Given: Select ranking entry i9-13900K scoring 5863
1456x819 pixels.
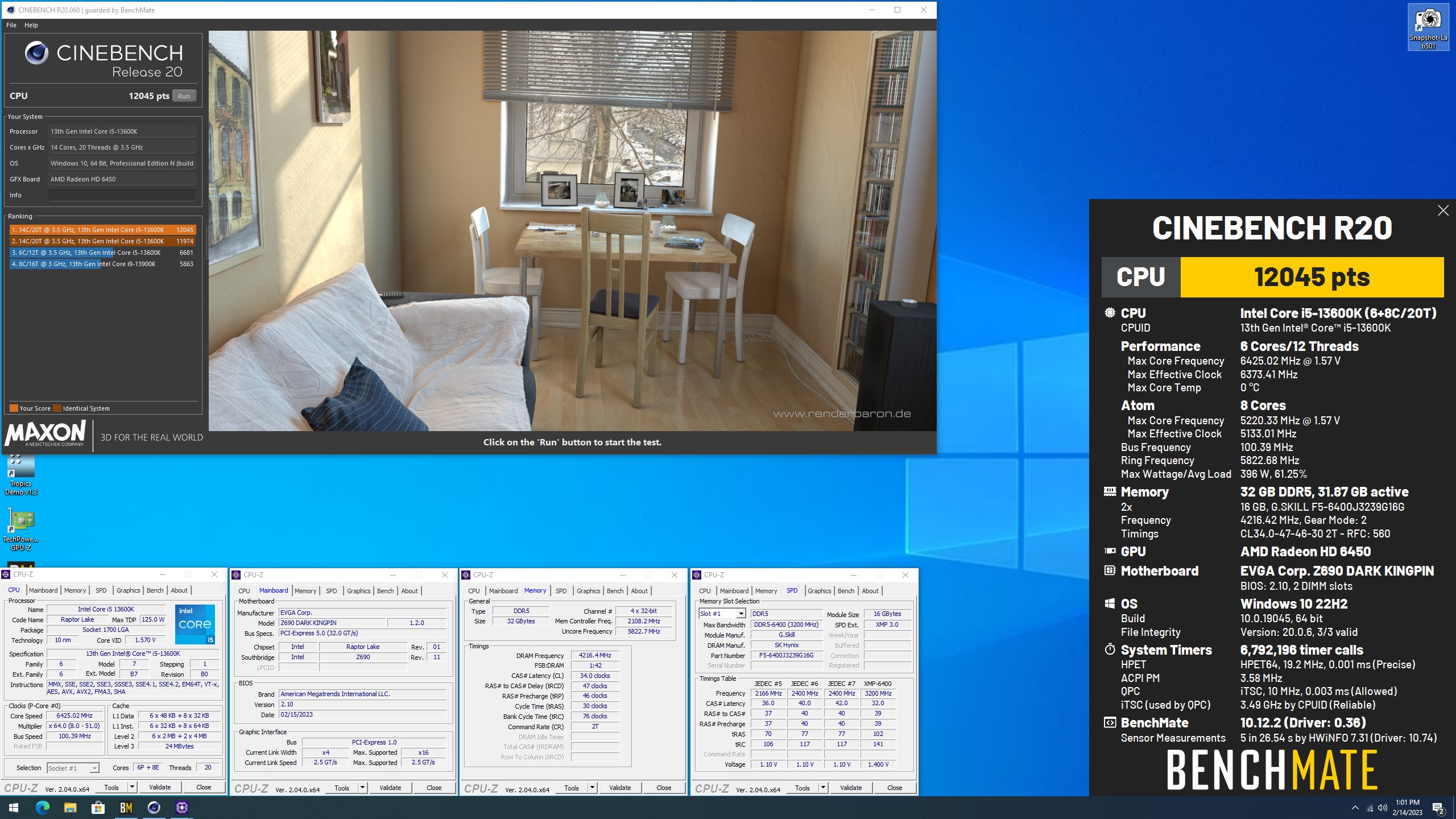Looking at the screenshot, I should click(x=102, y=264).
